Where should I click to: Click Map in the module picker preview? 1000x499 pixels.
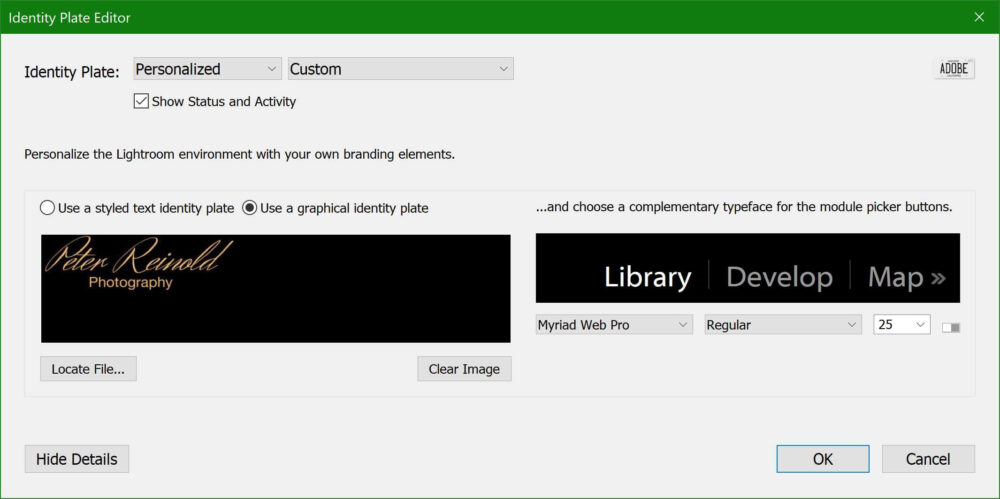(x=895, y=277)
